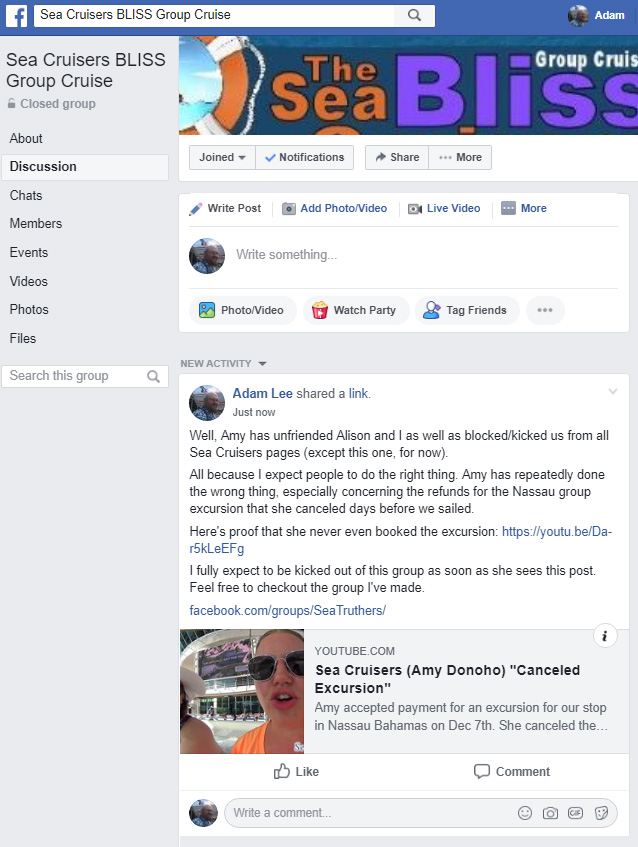Open the Members section in sidebar
This screenshot has width=638, height=847.
point(36,224)
